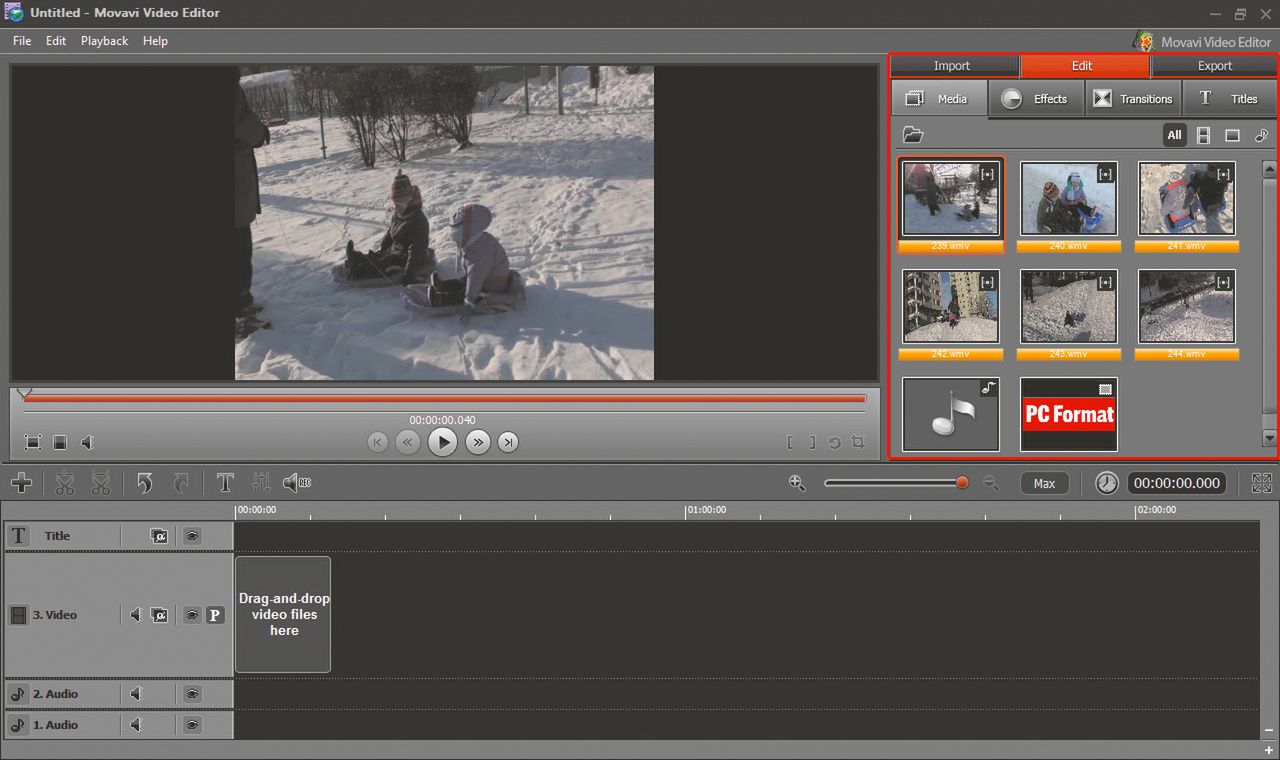Add a title with the T toolbar icon
The width and height of the screenshot is (1280, 760).
225,483
